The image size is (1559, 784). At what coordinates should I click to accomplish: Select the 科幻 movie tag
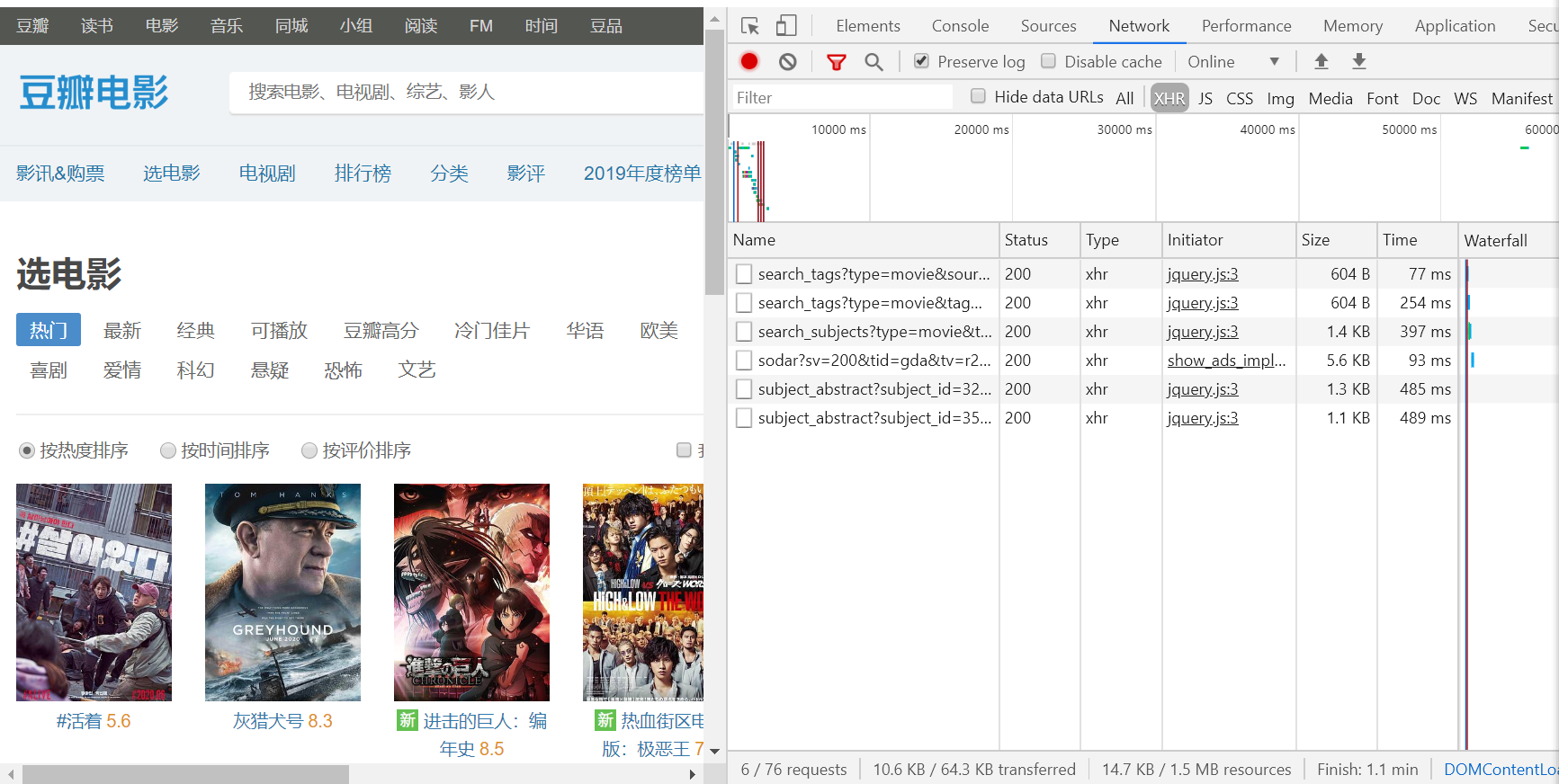pos(196,370)
